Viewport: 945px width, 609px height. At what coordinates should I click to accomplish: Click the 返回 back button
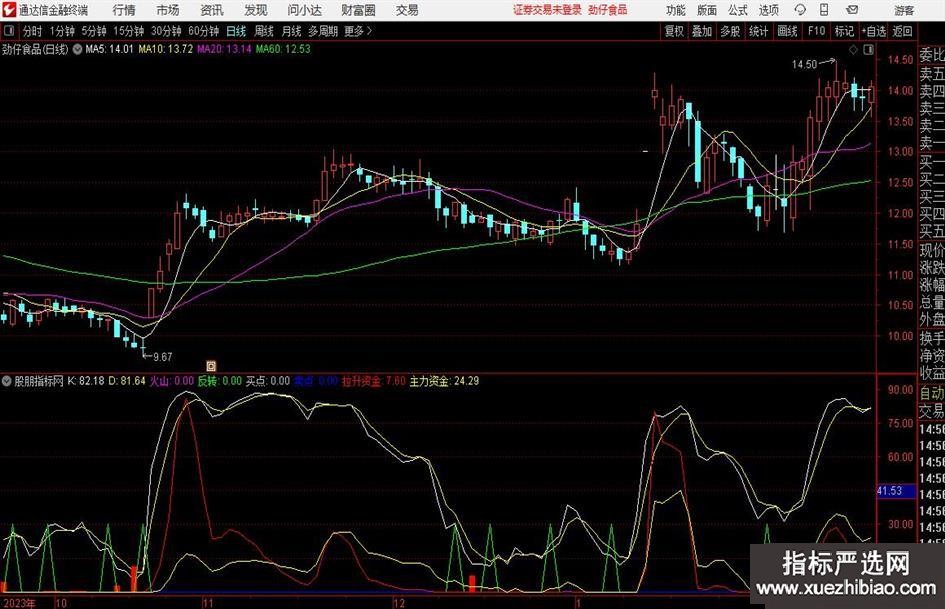902,31
